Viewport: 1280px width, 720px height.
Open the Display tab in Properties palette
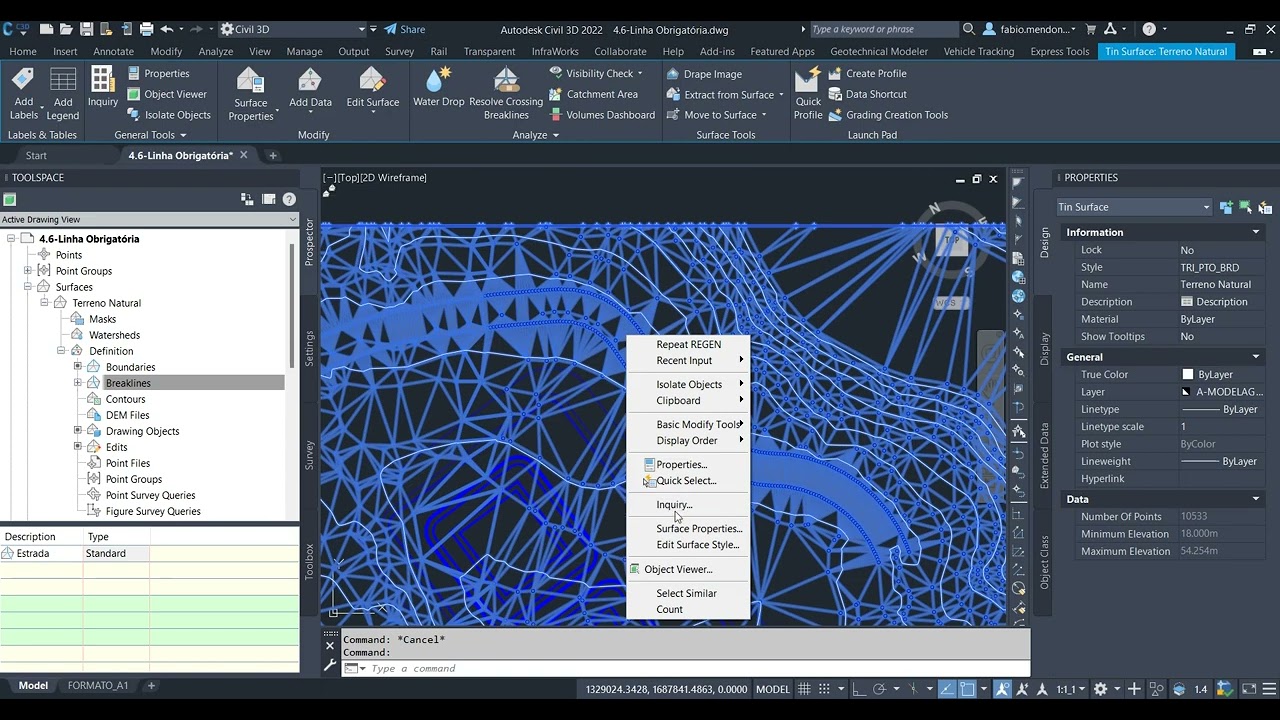[x=1044, y=348]
